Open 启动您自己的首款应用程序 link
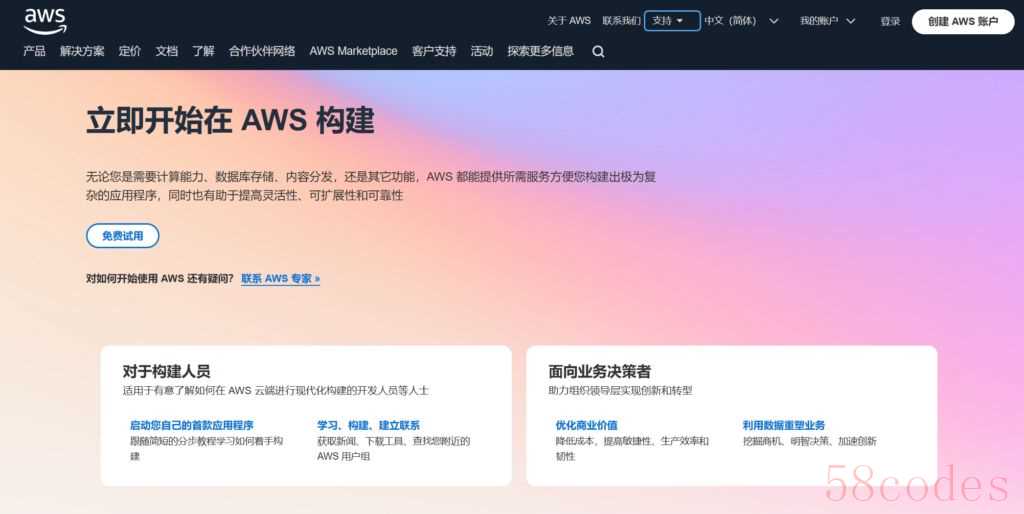The image size is (1024, 514). 191,425
